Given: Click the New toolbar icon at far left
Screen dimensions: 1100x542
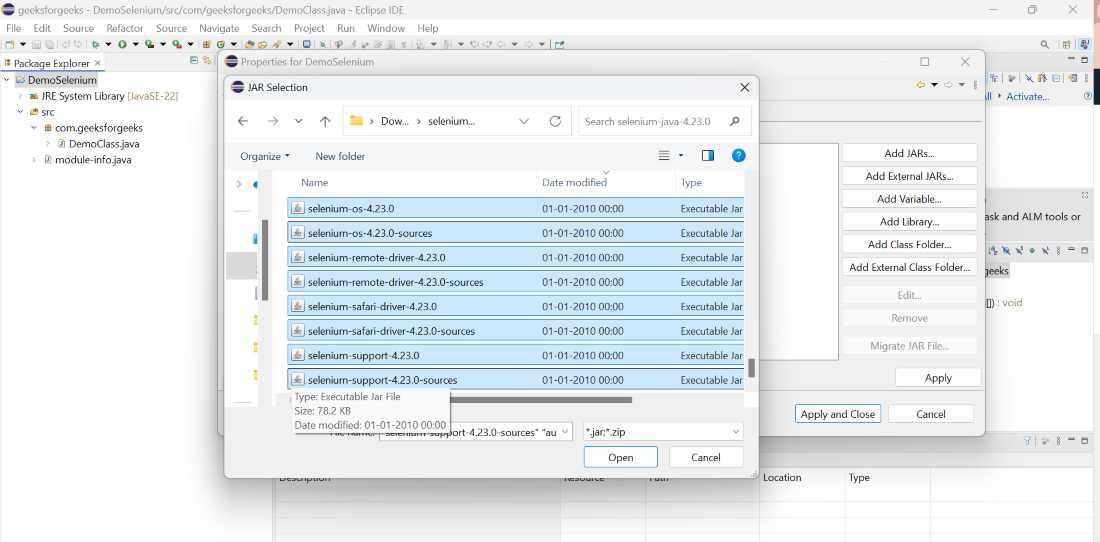Looking at the screenshot, I should point(9,44).
